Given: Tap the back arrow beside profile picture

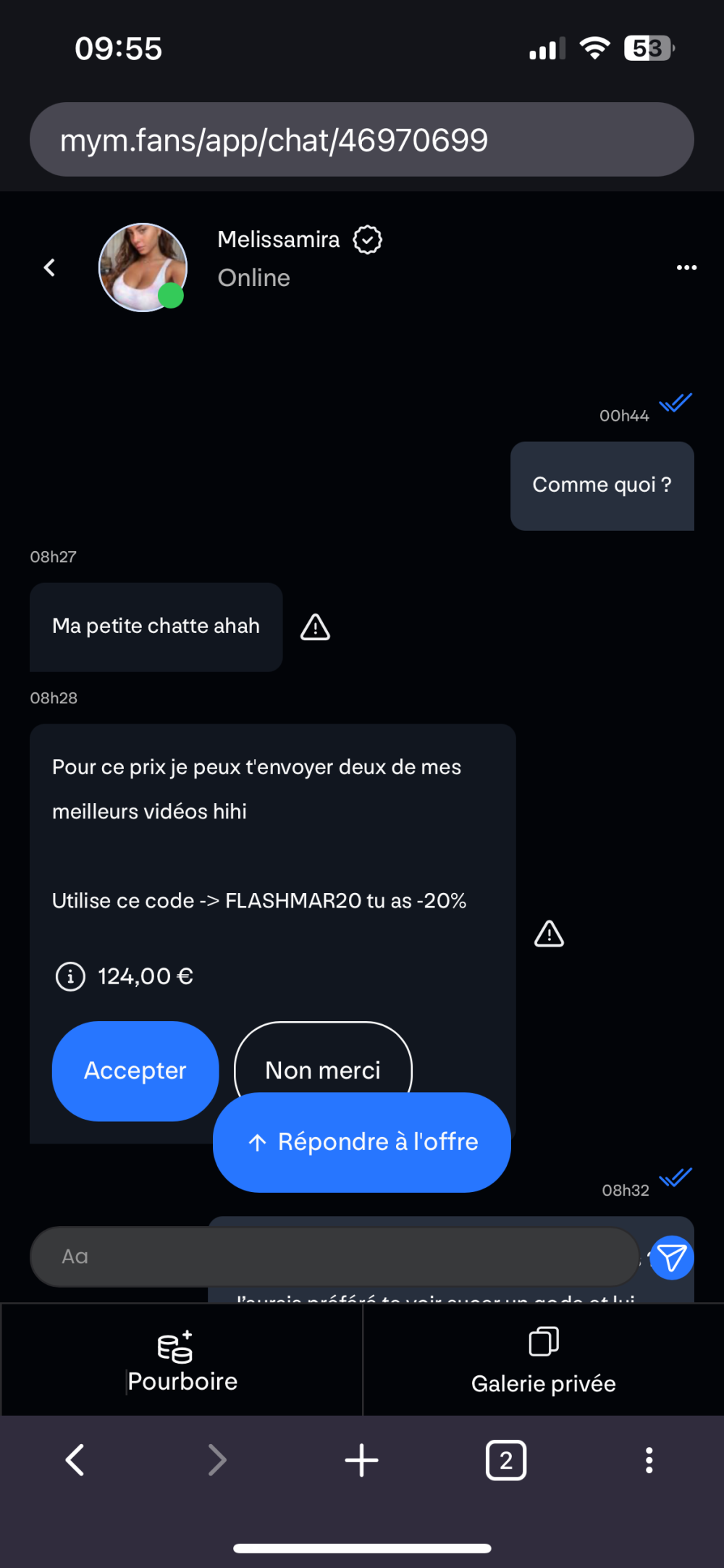Looking at the screenshot, I should 49,268.
